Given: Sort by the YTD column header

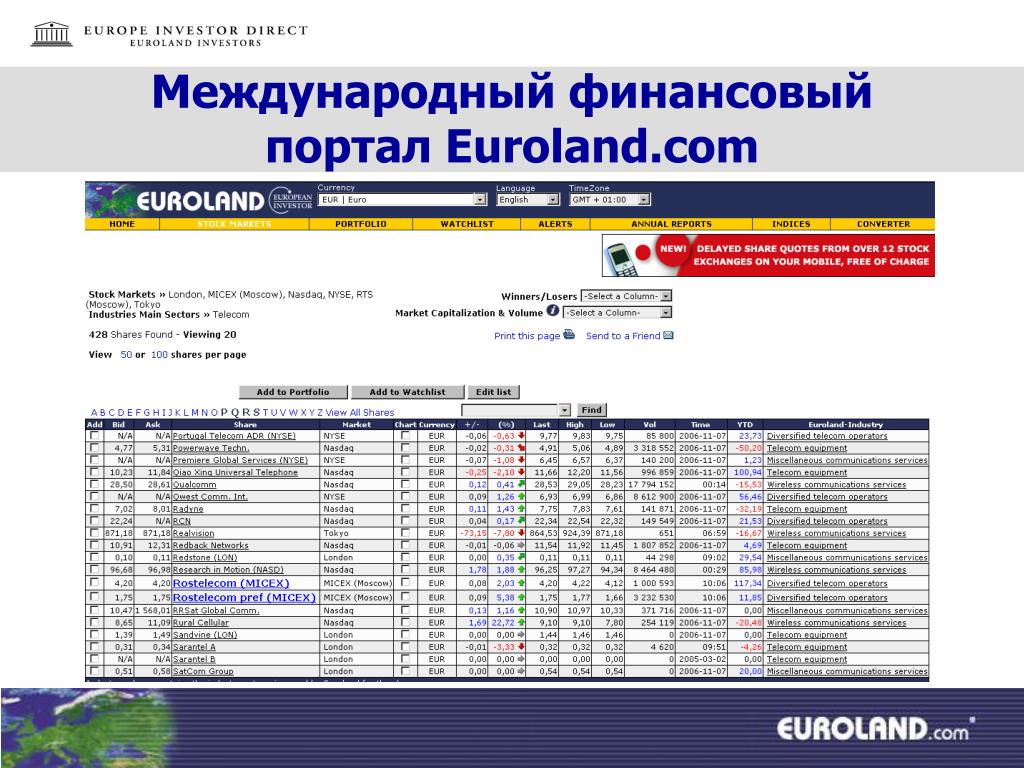Looking at the screenshot, I should coord(744,424).
